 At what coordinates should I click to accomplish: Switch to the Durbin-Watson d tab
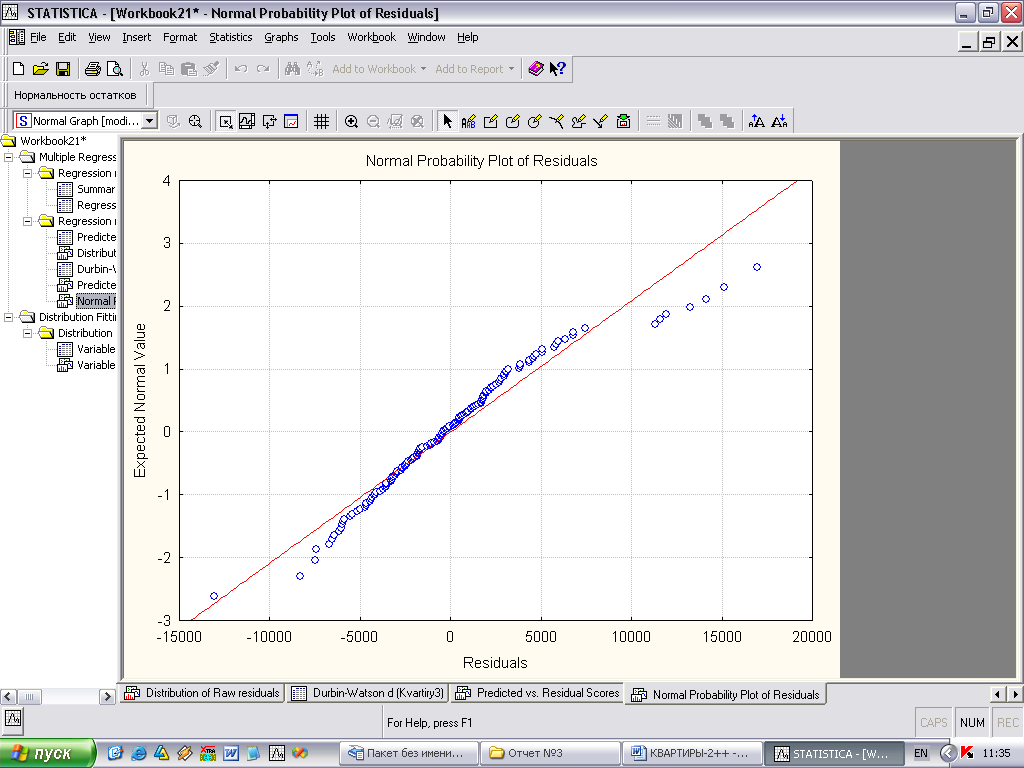(367, 693)
